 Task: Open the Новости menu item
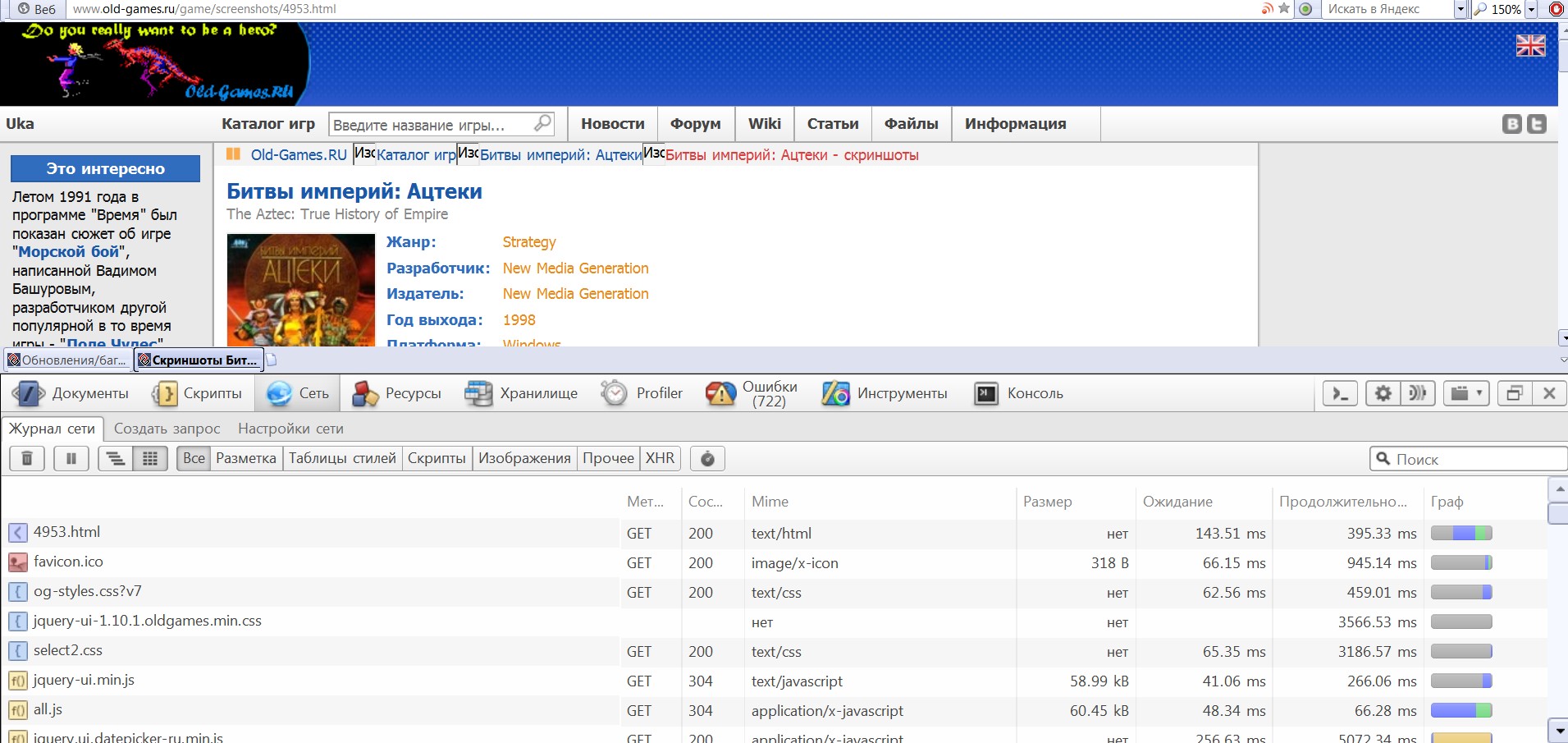click(x=613, y=124)
